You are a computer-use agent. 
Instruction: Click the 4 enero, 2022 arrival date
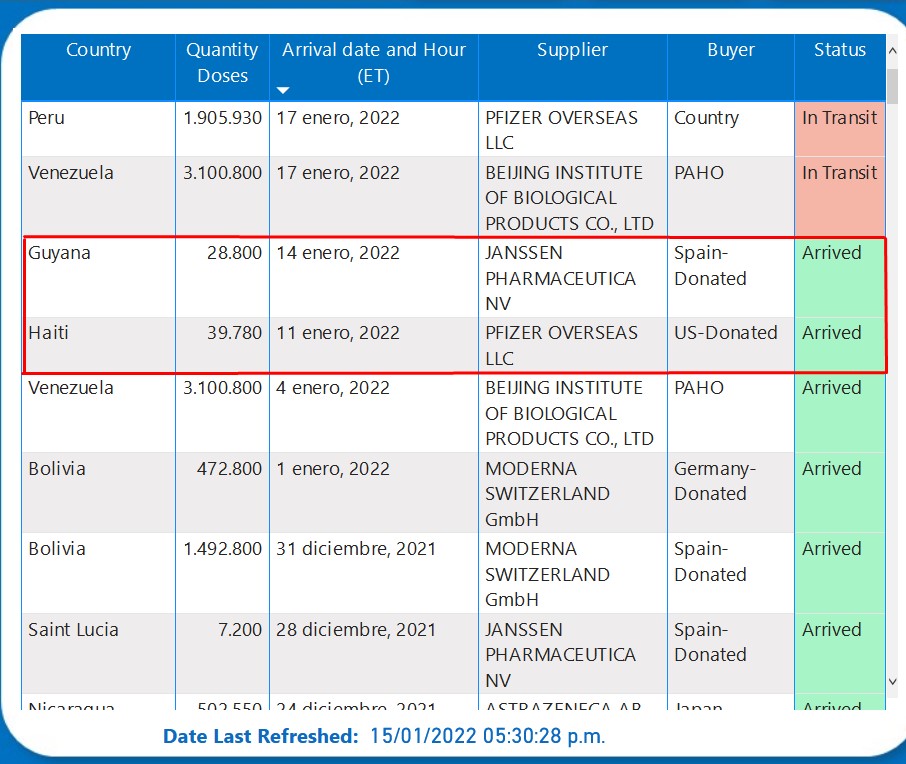(x=333, y=388)
